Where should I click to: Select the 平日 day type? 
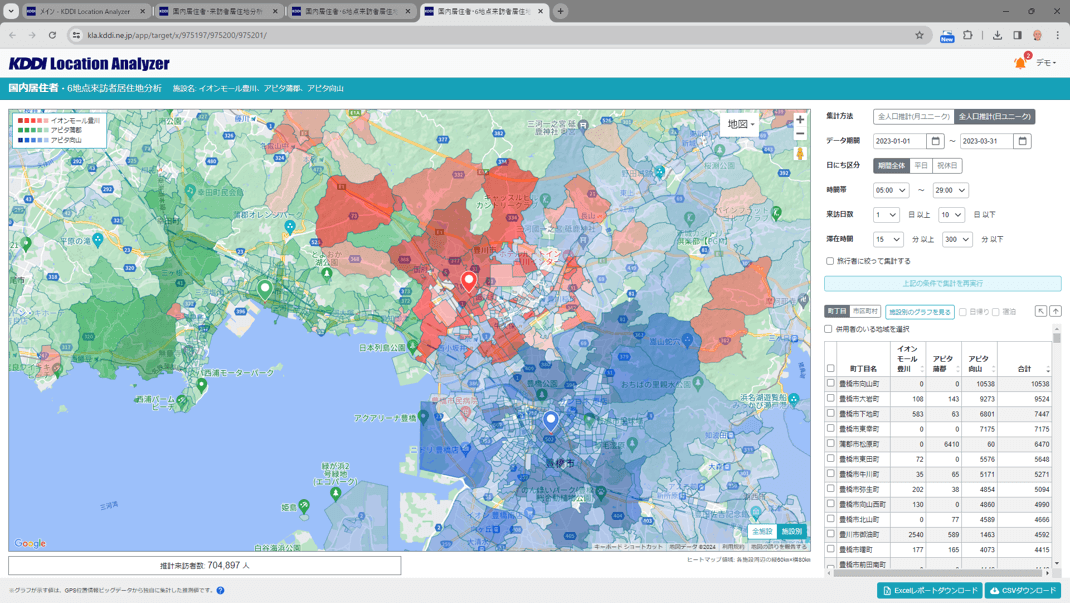pyautogui.click(x=921, y=166)
